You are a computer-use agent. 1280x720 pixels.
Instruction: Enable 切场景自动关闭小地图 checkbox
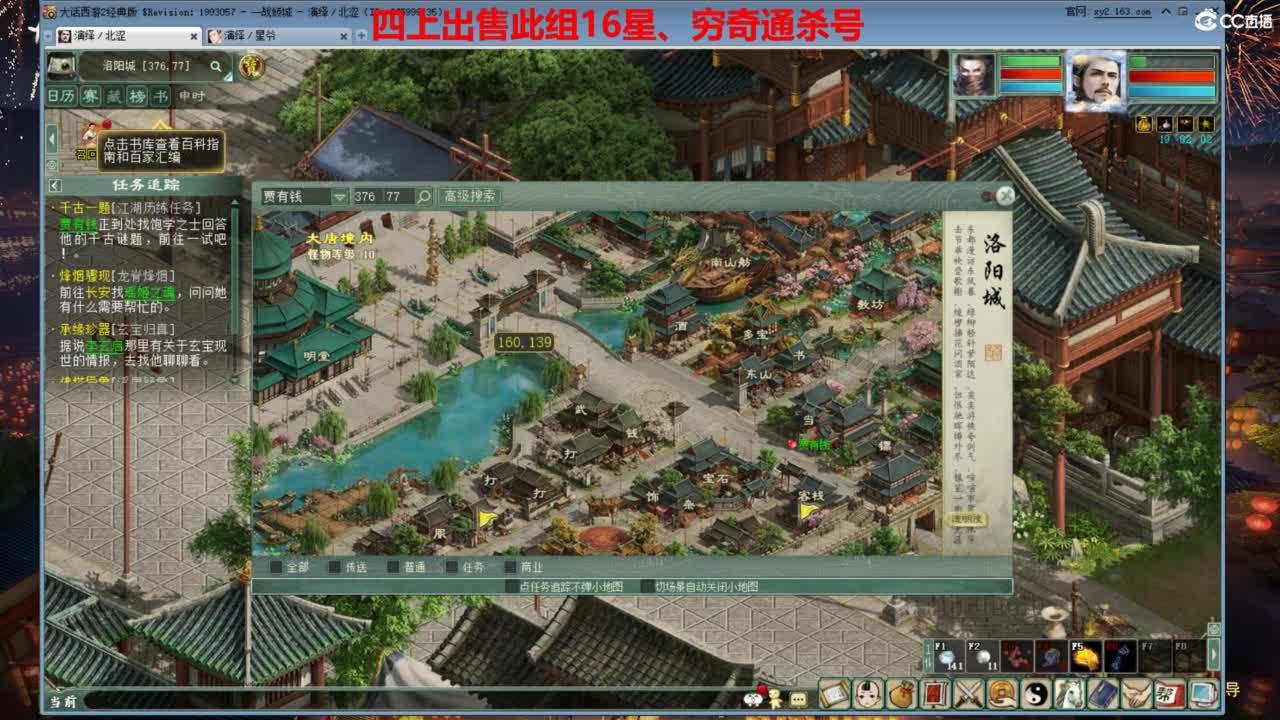pos(646,587)
